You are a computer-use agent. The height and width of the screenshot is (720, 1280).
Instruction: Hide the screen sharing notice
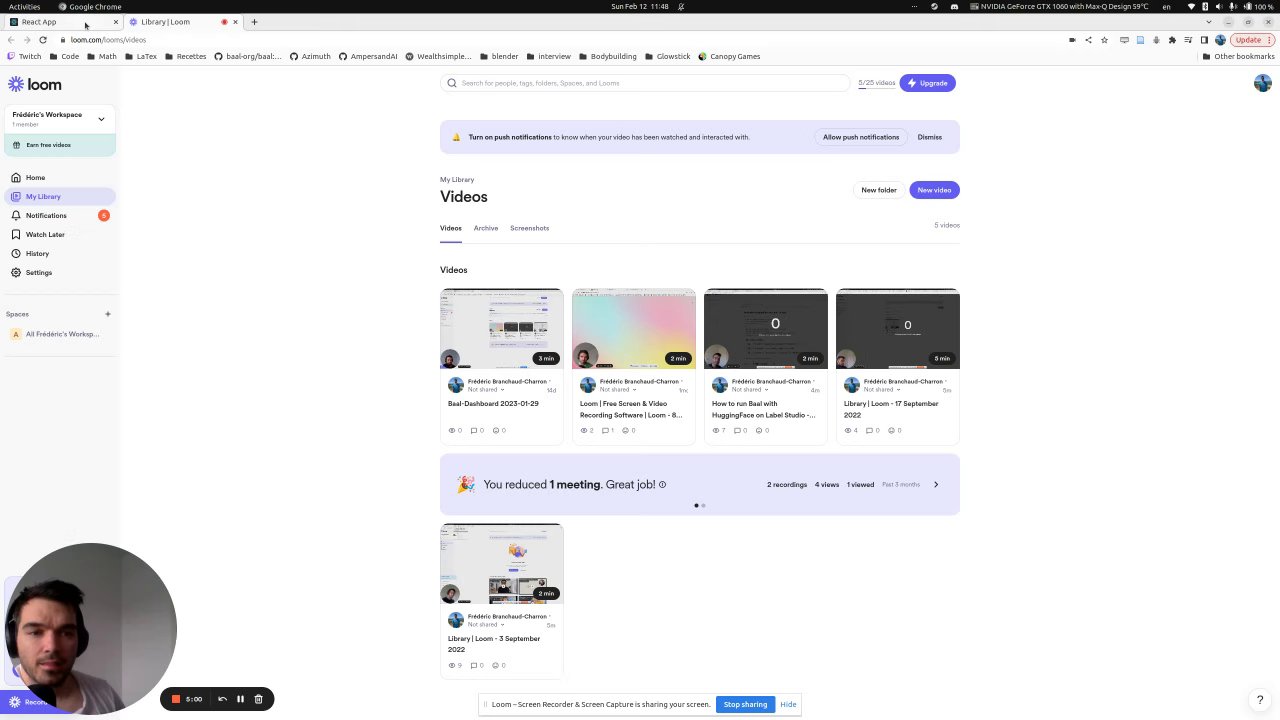[788, 705]
